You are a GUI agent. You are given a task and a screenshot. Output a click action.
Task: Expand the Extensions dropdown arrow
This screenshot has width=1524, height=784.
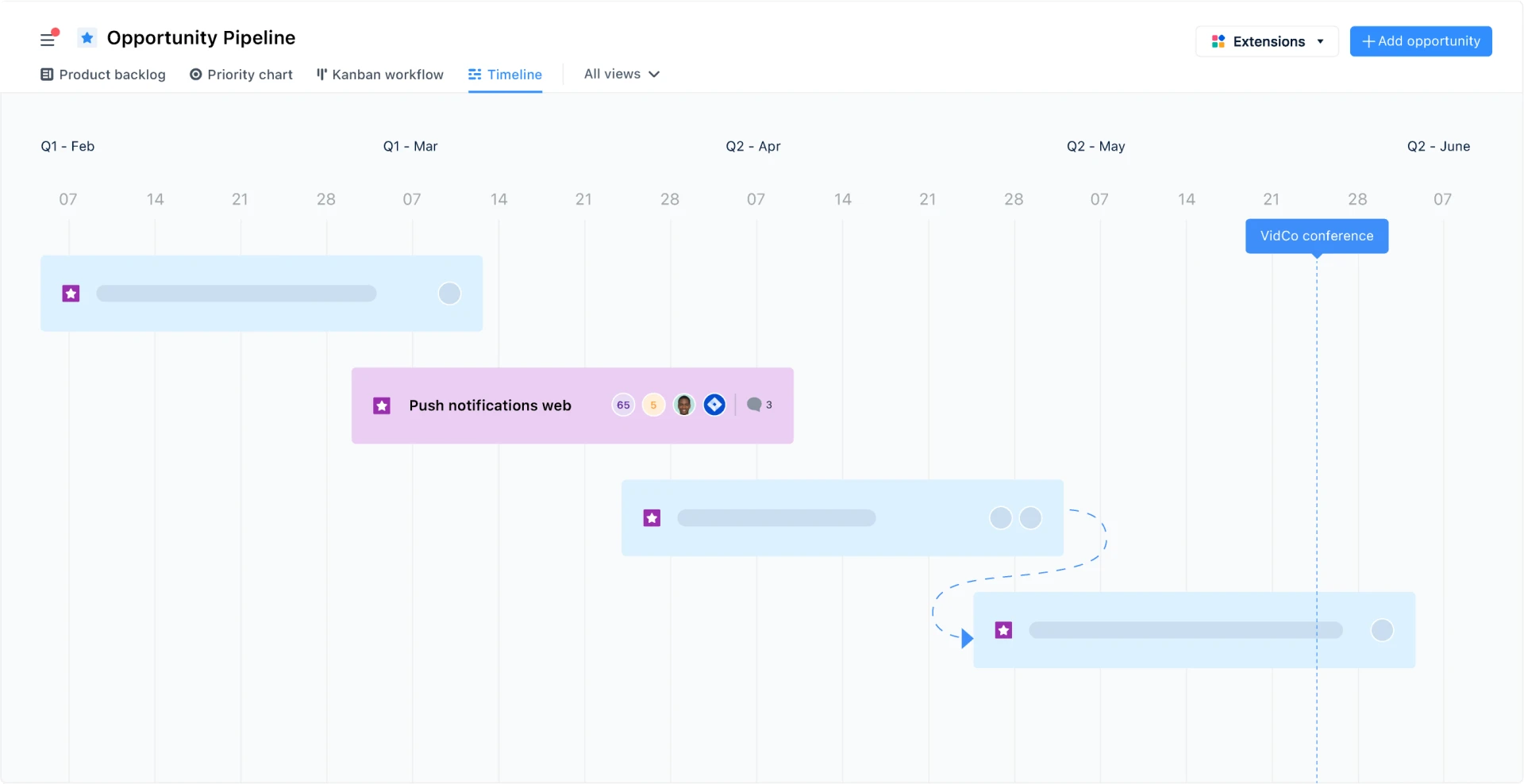click(1320, 41)
